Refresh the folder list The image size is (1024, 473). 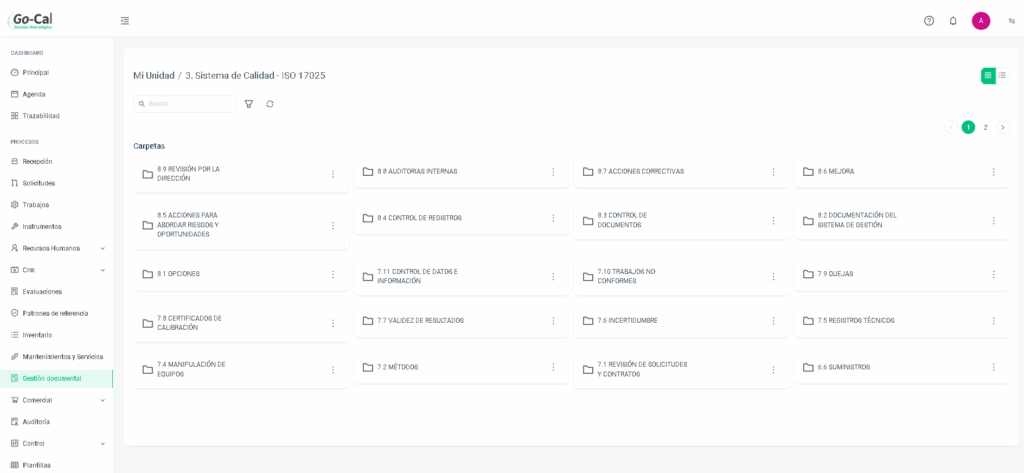click(x=270, y=104)
